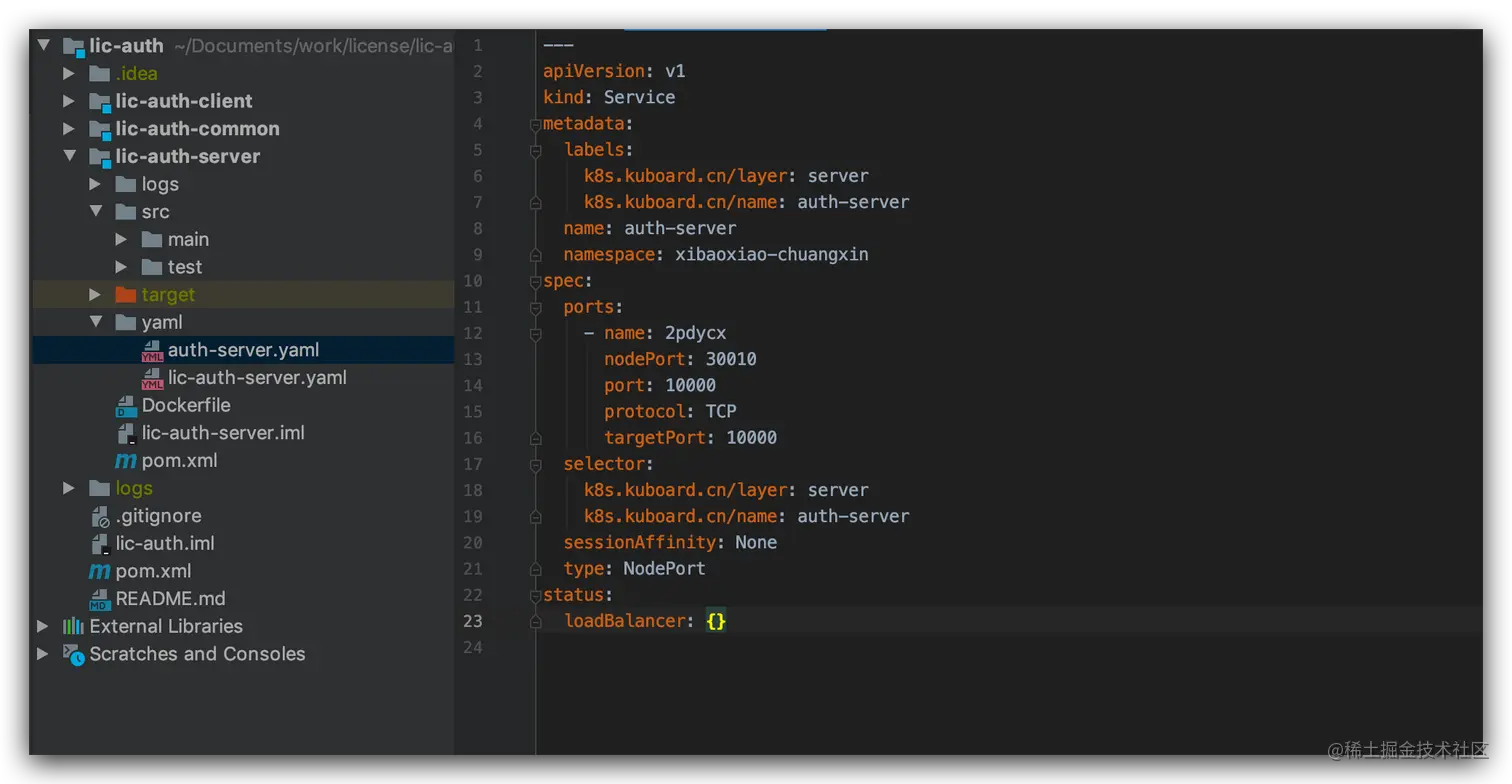Fold the labels block at line 5
1512x784 pixels.
click(536, 150)
